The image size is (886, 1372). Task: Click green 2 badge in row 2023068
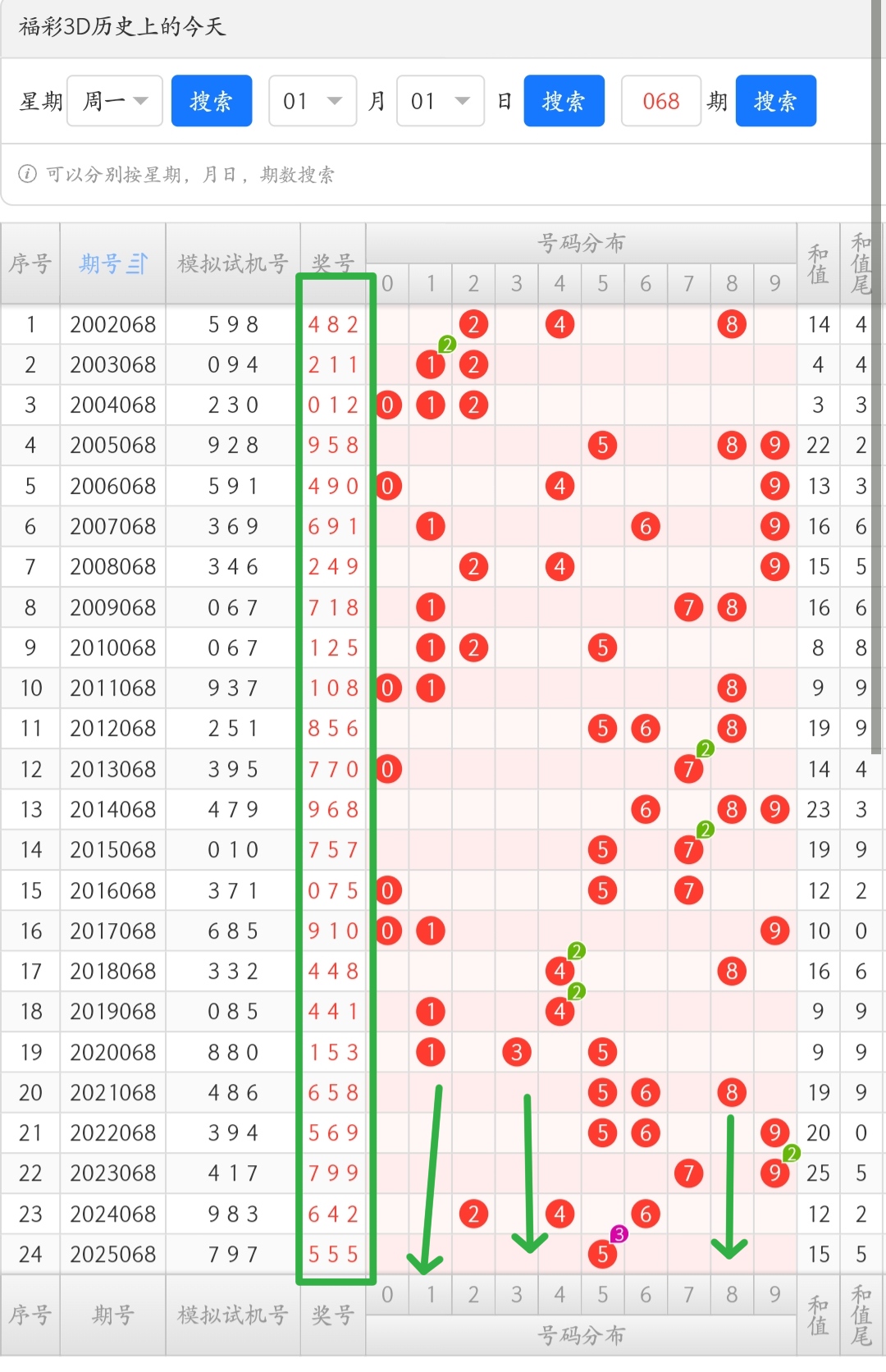click(792, 1154)
